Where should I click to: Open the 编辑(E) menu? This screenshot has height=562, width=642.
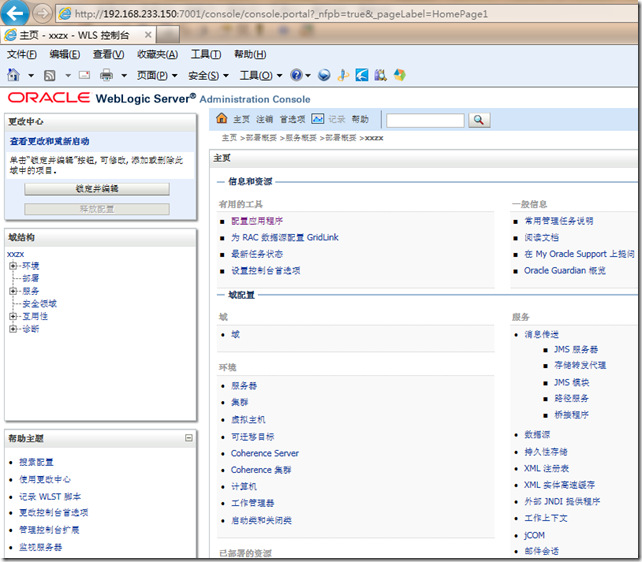[65, 54]
